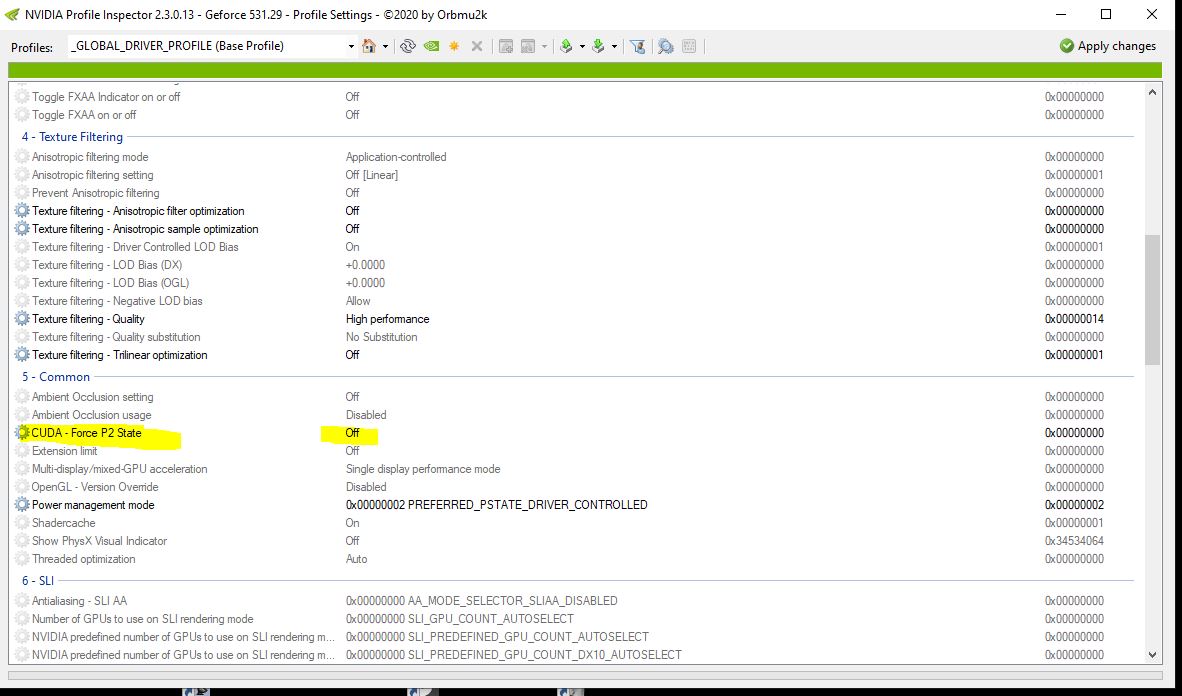The image size is (1182, 696).
Task: Click the vertical scrollbar thumb
Action: pos(1152,299)
